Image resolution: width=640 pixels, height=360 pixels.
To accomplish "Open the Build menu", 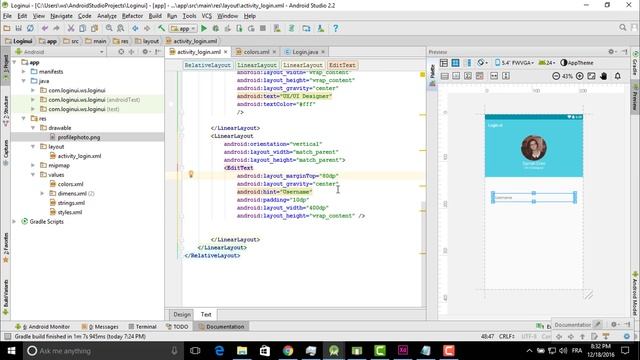I will pyautogui.click(x=155, y=16).
